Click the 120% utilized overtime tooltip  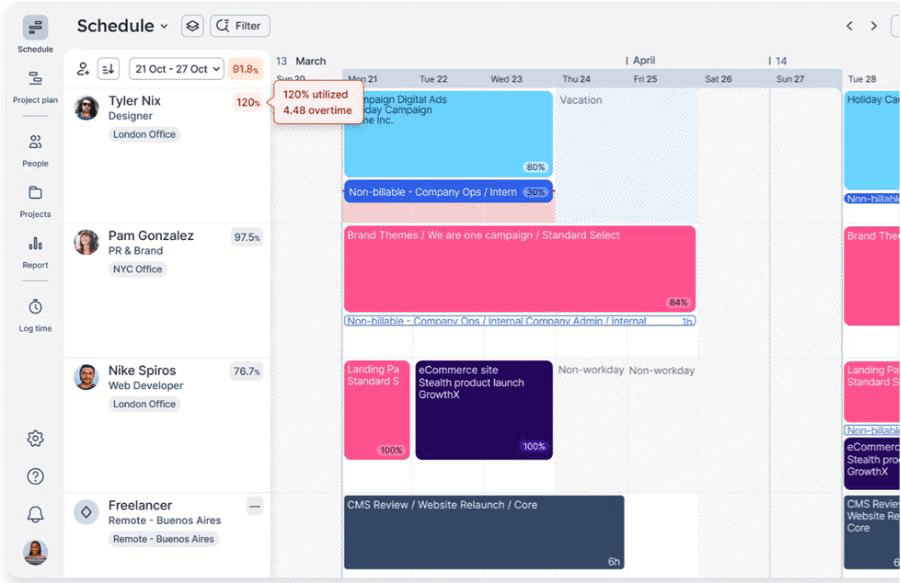coord(319,102)
